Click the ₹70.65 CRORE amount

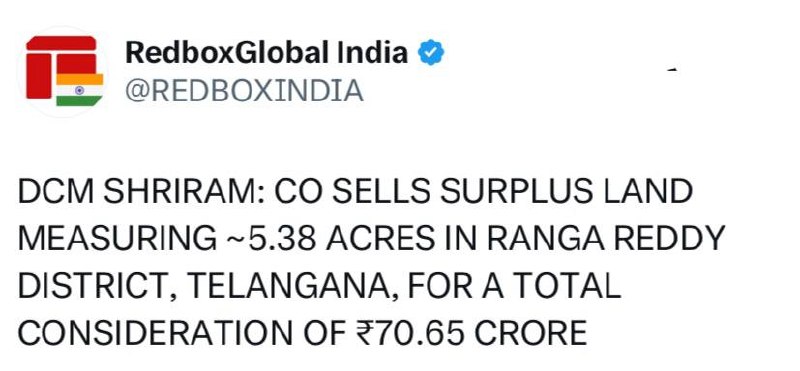click(469, 333)
